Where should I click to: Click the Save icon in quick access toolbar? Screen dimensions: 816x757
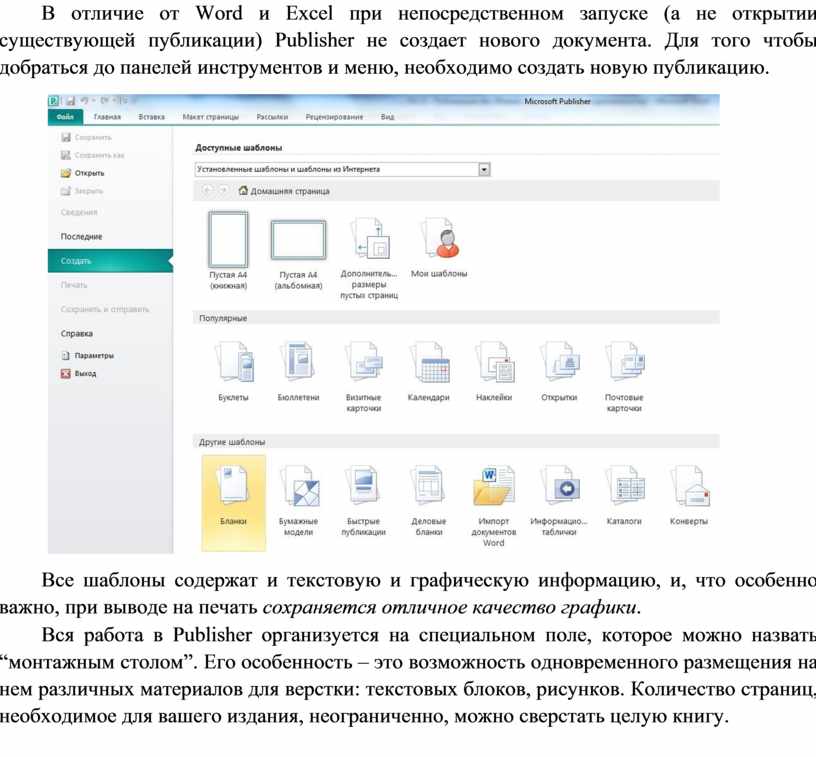70,100
